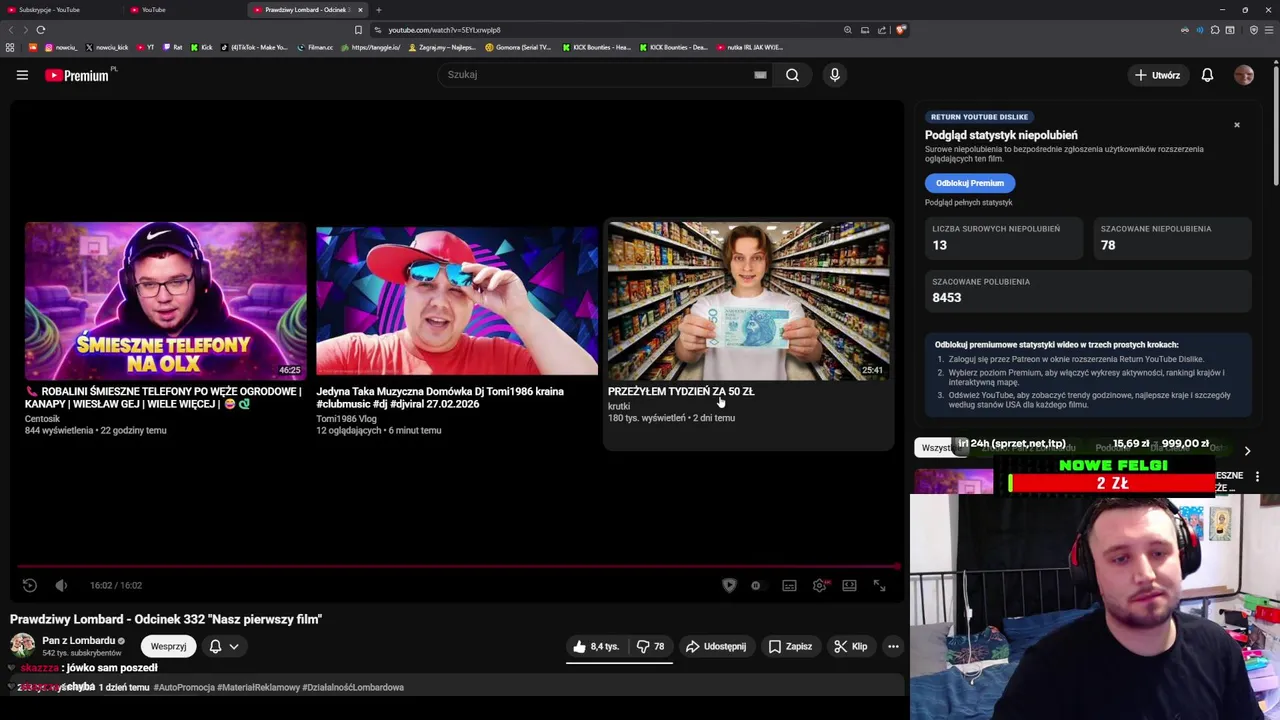Close the Prawdziwy Lombard browser tab

pos(360,10)
